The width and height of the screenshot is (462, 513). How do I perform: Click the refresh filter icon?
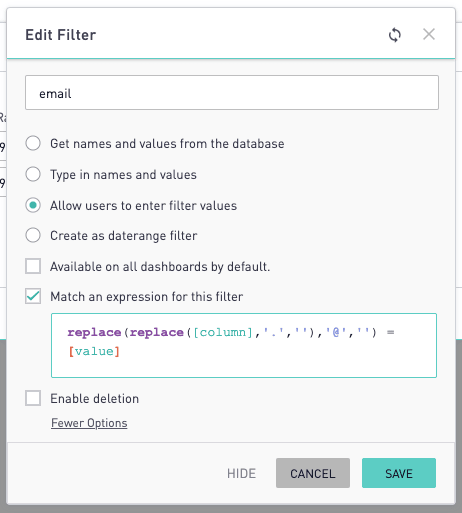pyautogui.click(x=395, y=35)
